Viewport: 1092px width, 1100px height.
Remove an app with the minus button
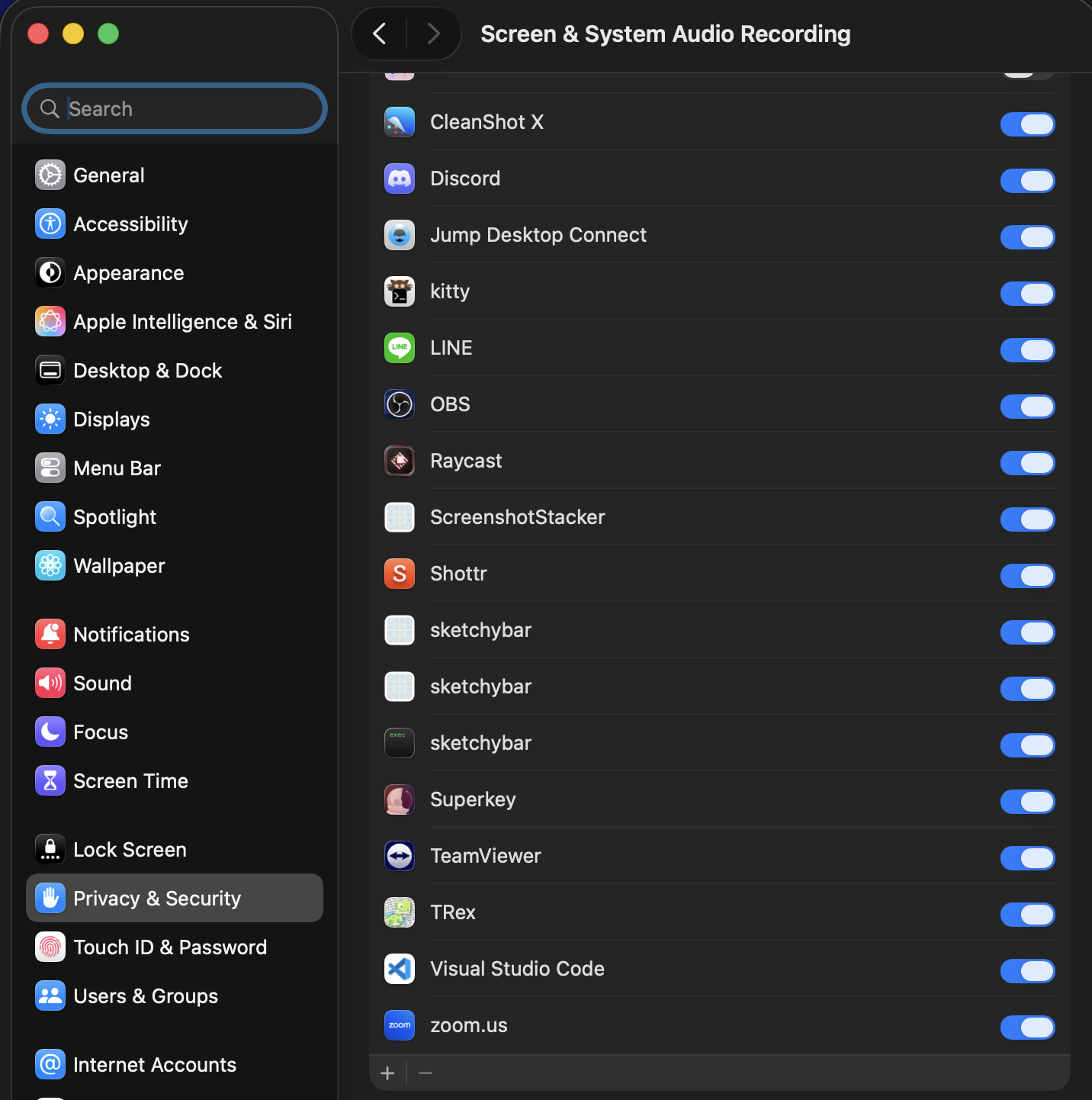425,1073
